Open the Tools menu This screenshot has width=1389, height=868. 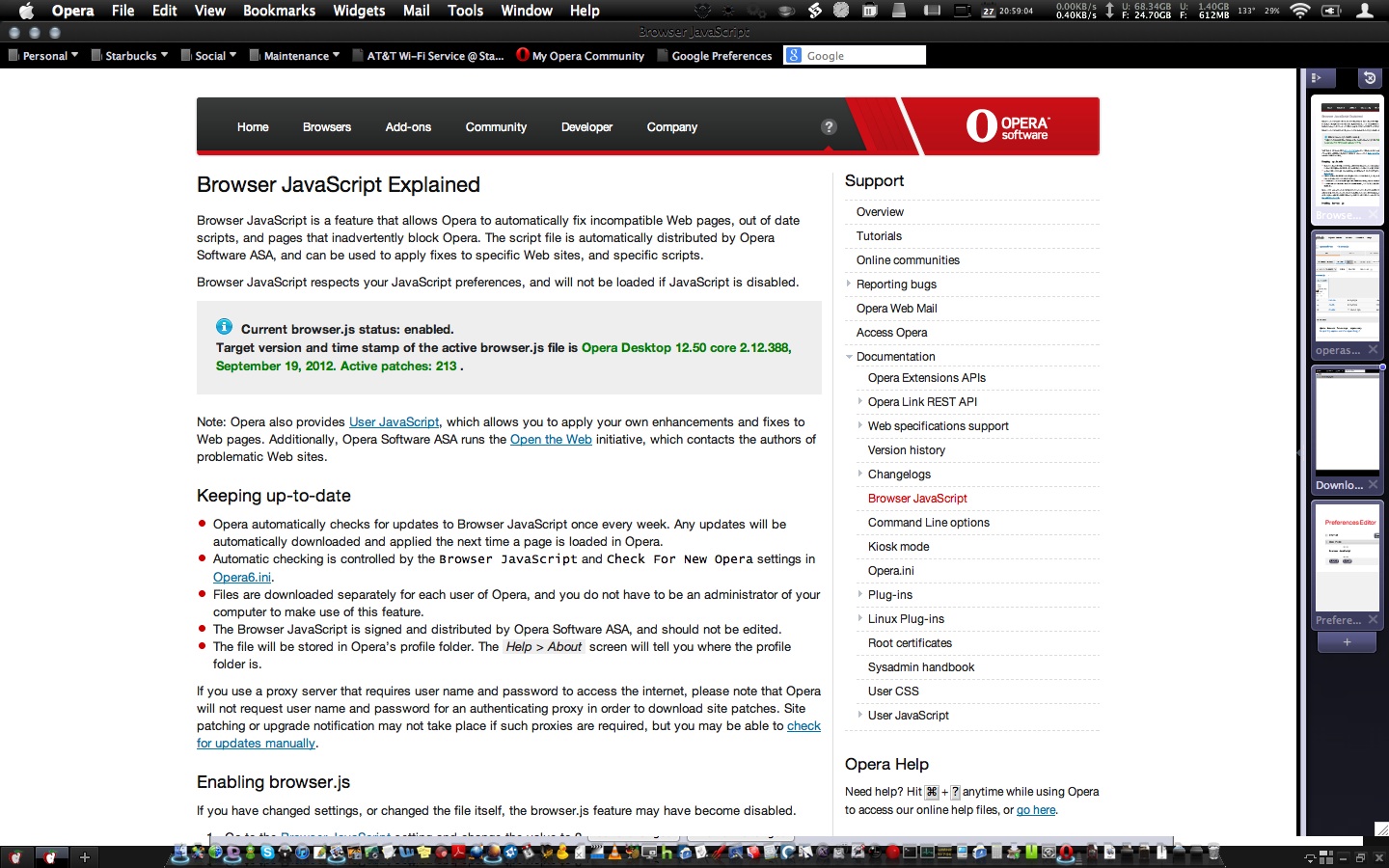tap(465, 11)
